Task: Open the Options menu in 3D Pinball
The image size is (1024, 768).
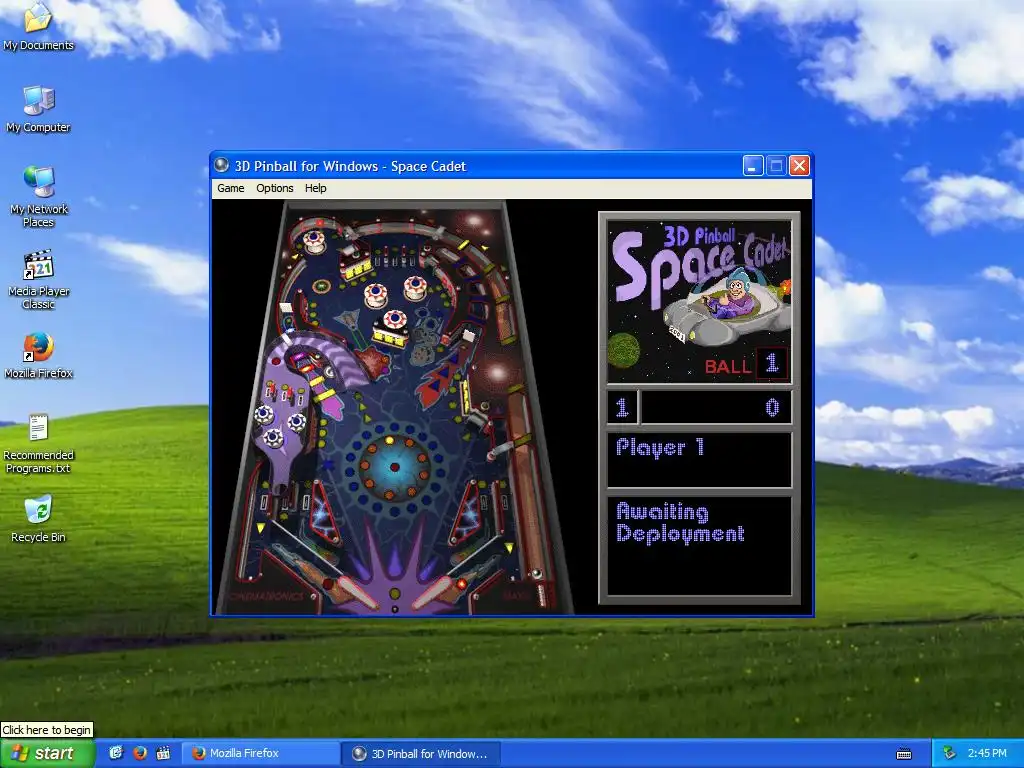Action: click(274, 188)
